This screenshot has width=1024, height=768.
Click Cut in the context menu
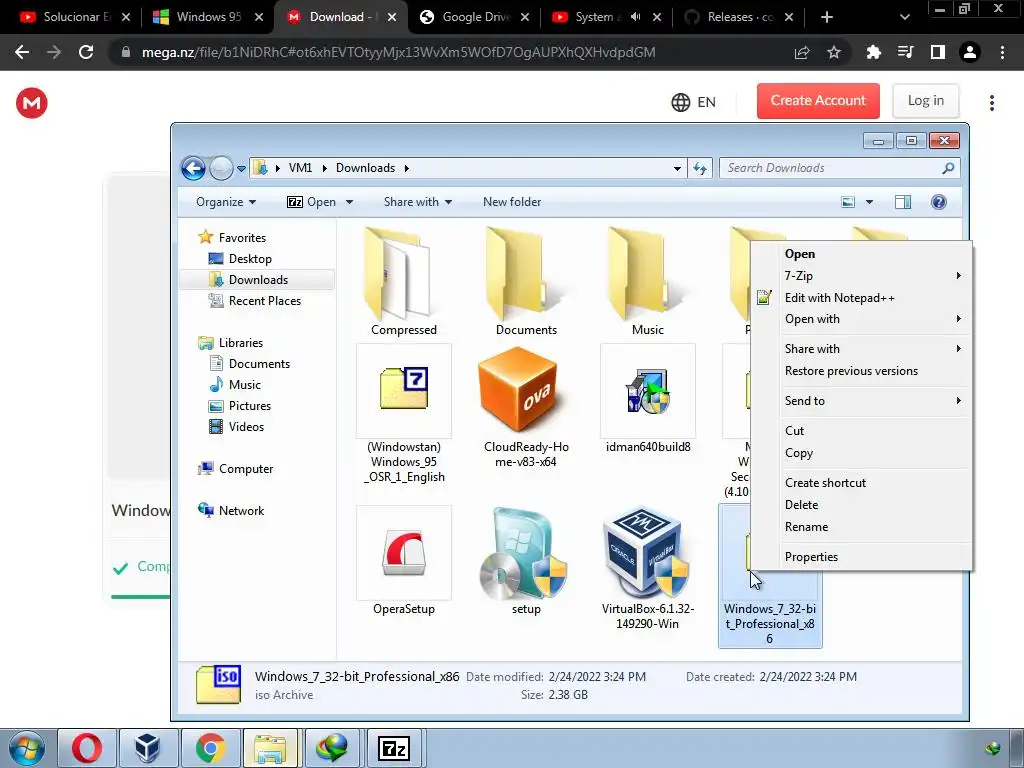pos(861,431)
